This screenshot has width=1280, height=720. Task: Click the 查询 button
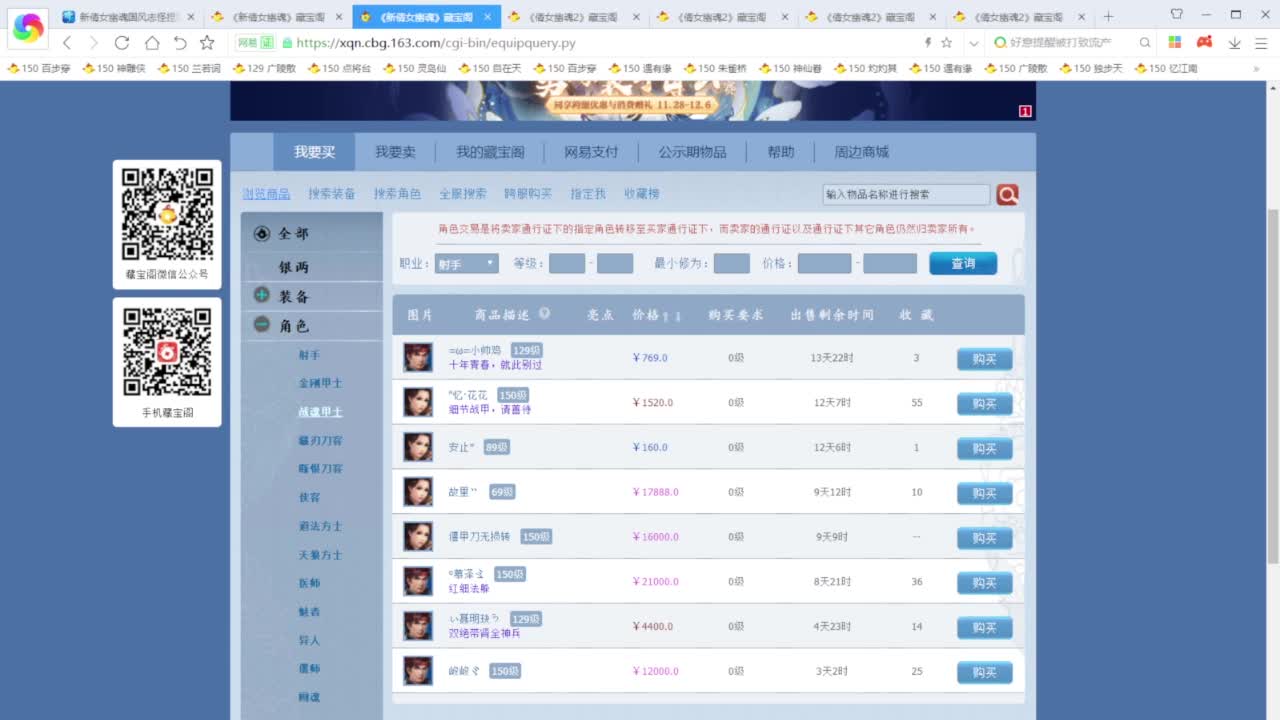[x=962, y=263]
